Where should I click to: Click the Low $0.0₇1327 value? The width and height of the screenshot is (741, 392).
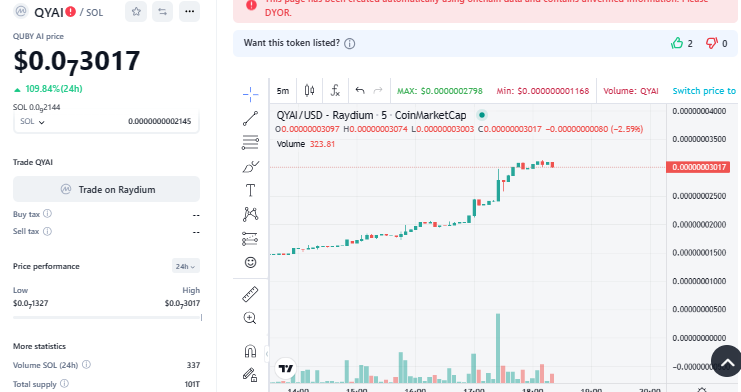coord(31,304)
